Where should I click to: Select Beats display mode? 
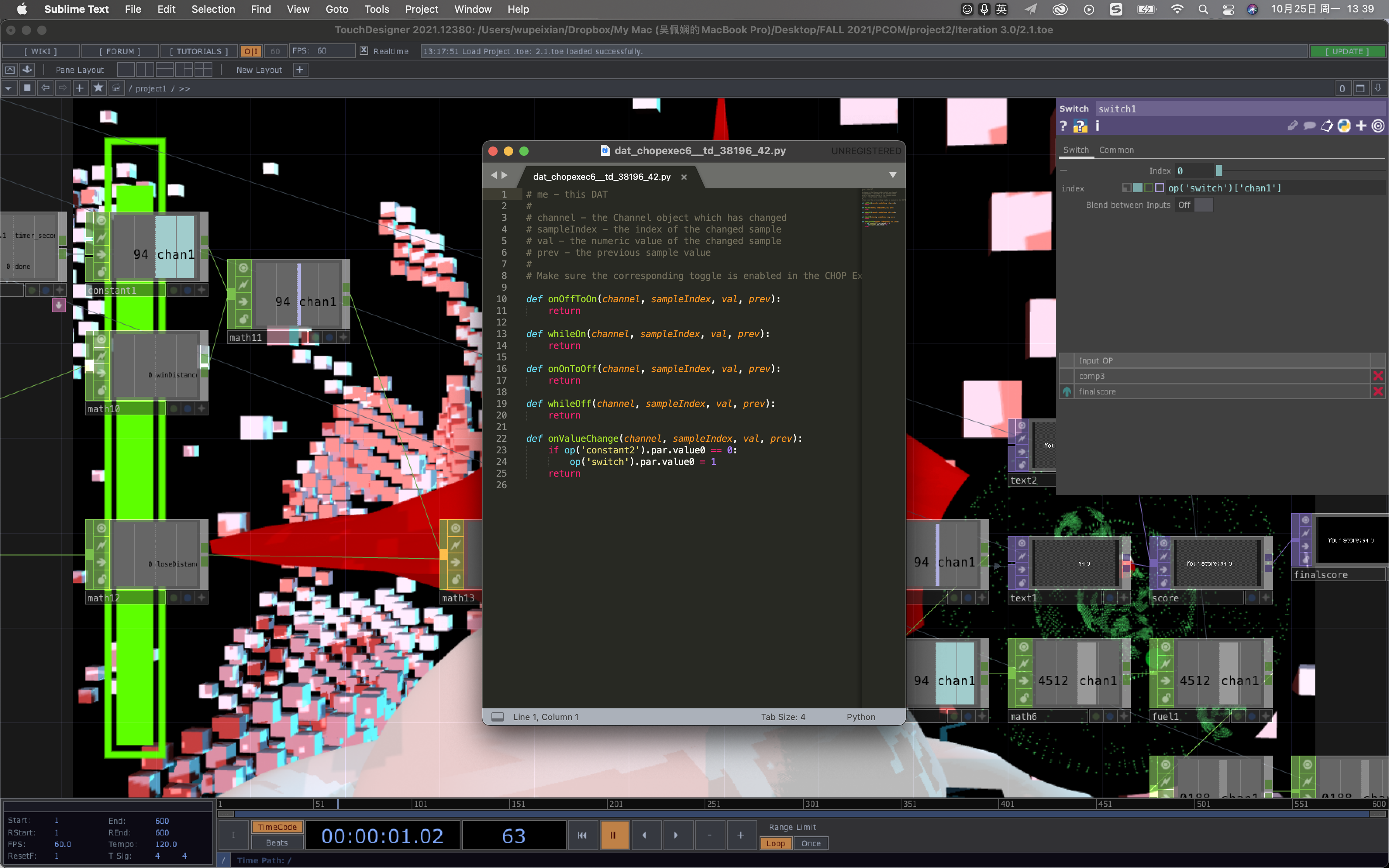pyautogui.click(x=277, y=843)
